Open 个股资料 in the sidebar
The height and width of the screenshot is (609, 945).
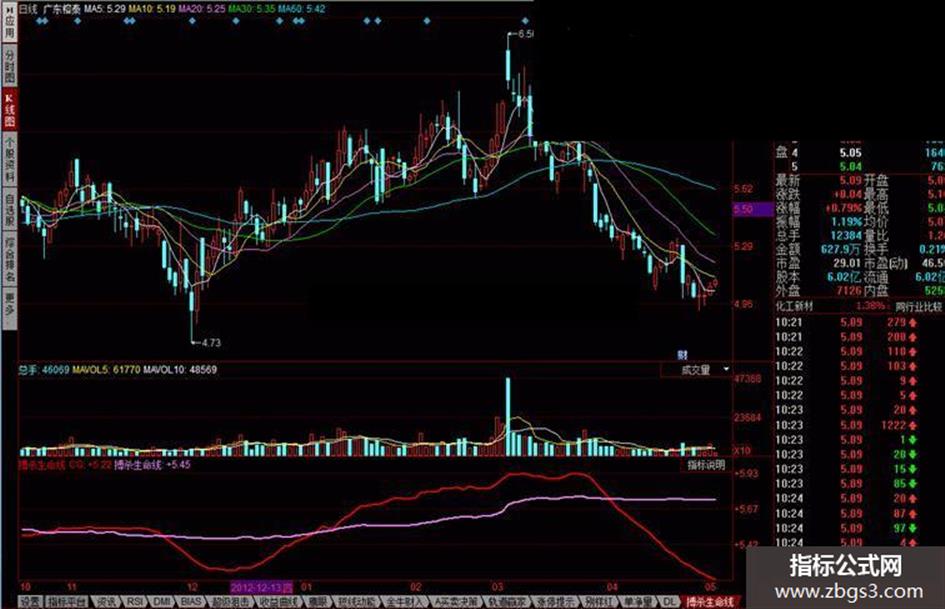pos(9,160)
